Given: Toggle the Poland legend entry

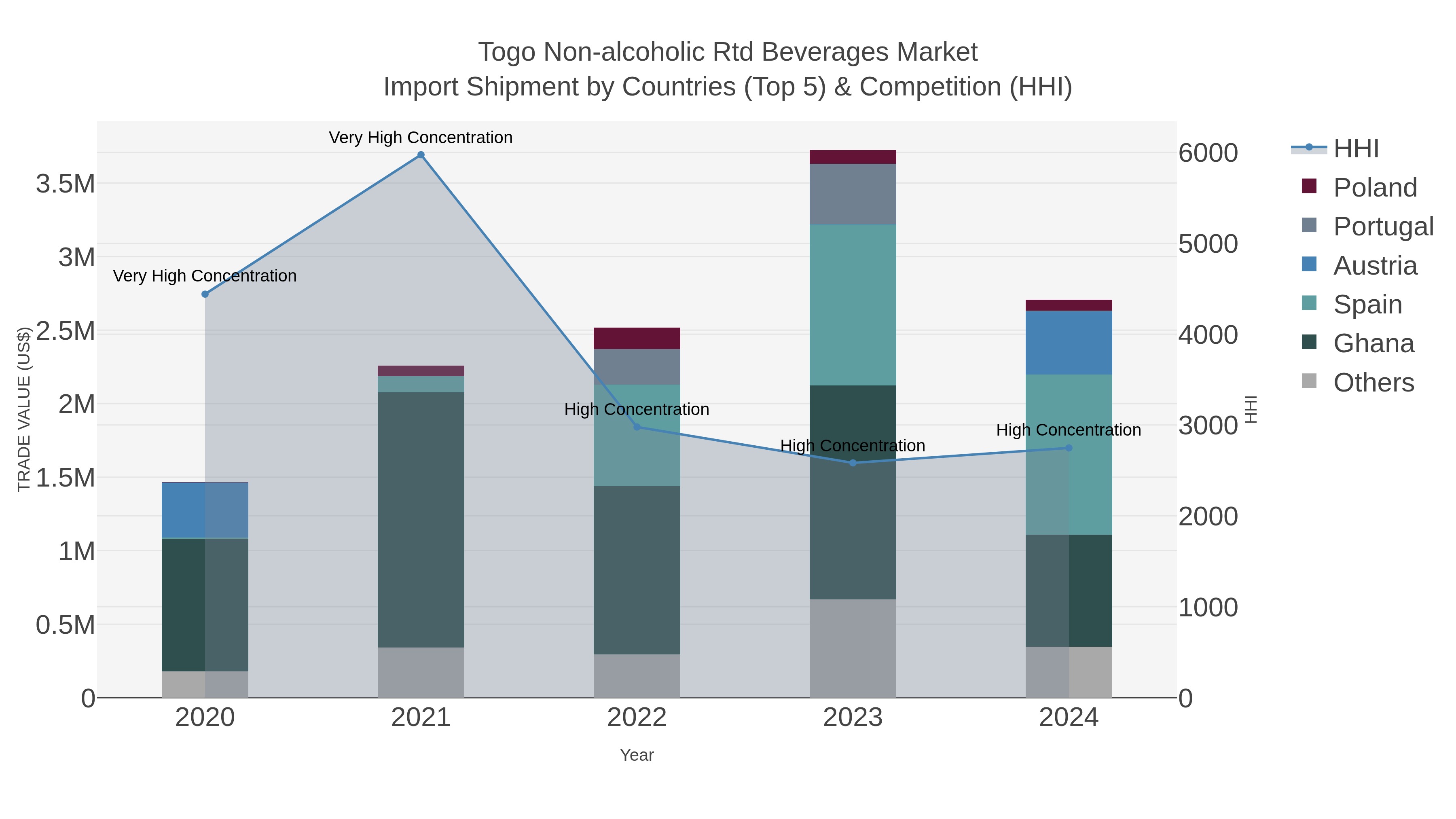Looking at the screenshot, I should [x=1359, y=188].
